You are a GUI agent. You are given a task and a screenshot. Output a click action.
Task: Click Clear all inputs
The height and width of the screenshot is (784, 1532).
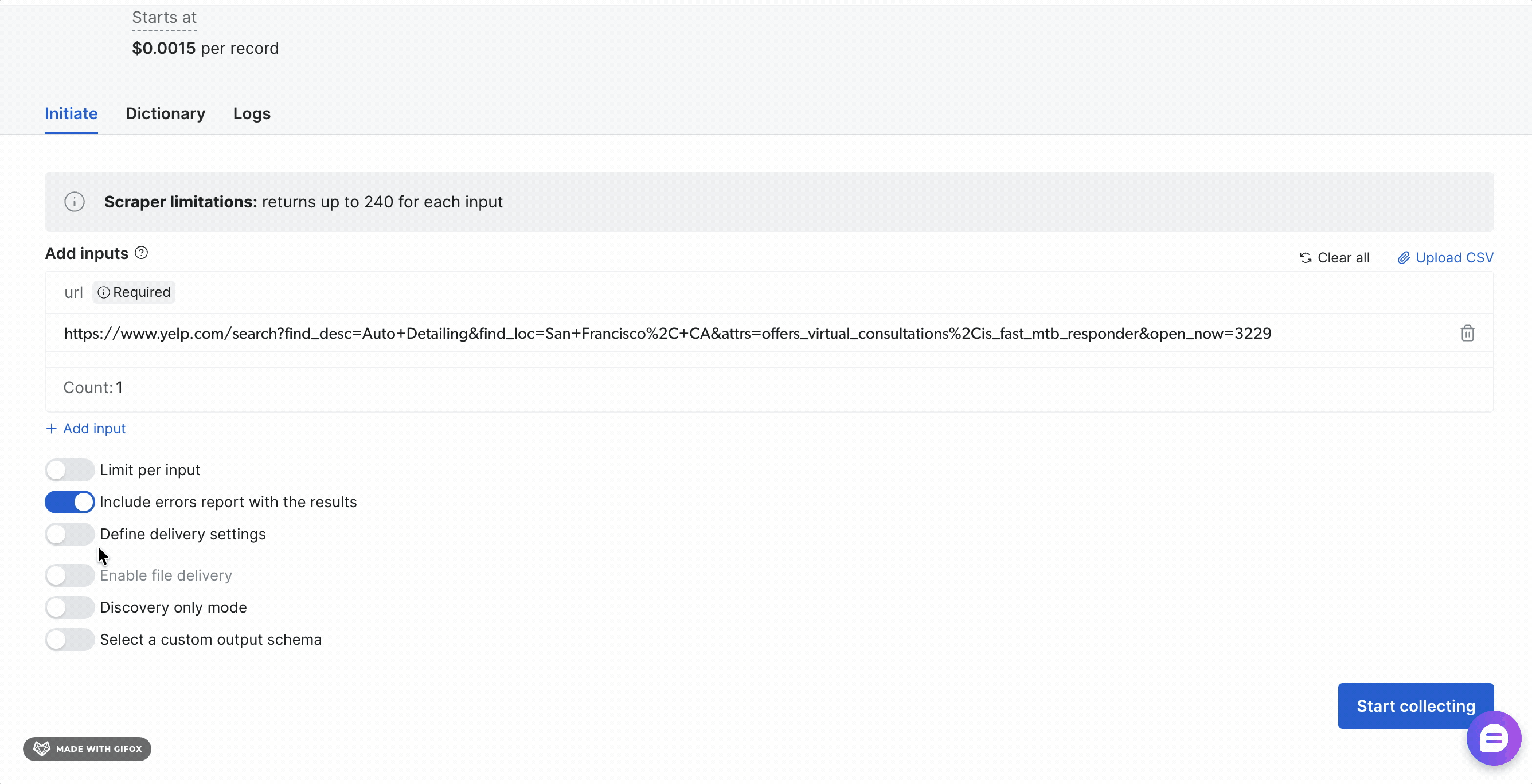coord(1335,258)
